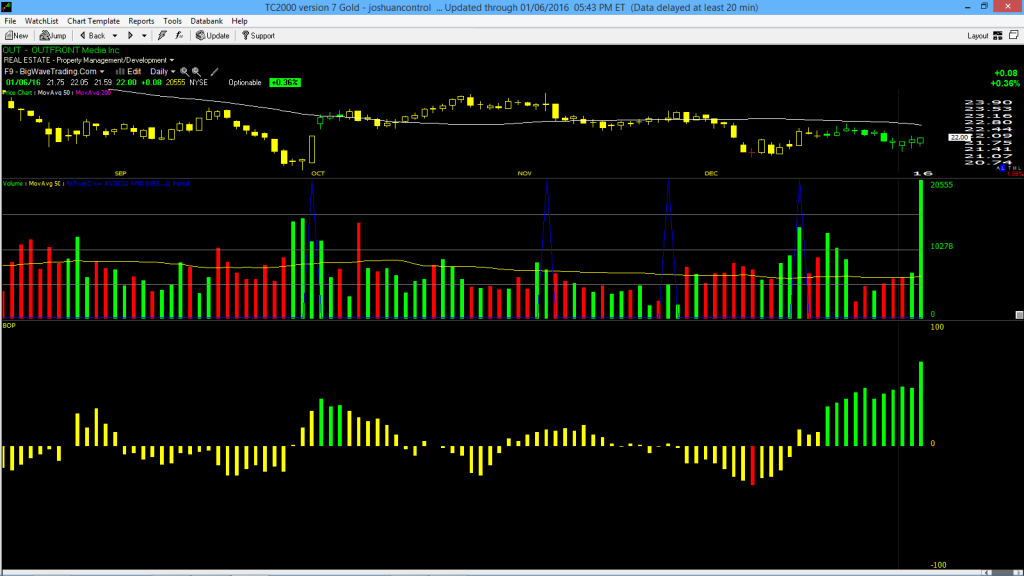Screen dimensions: 1024x576
Task: Expand the forward history dropdown arrow
Action: (144, 36)
